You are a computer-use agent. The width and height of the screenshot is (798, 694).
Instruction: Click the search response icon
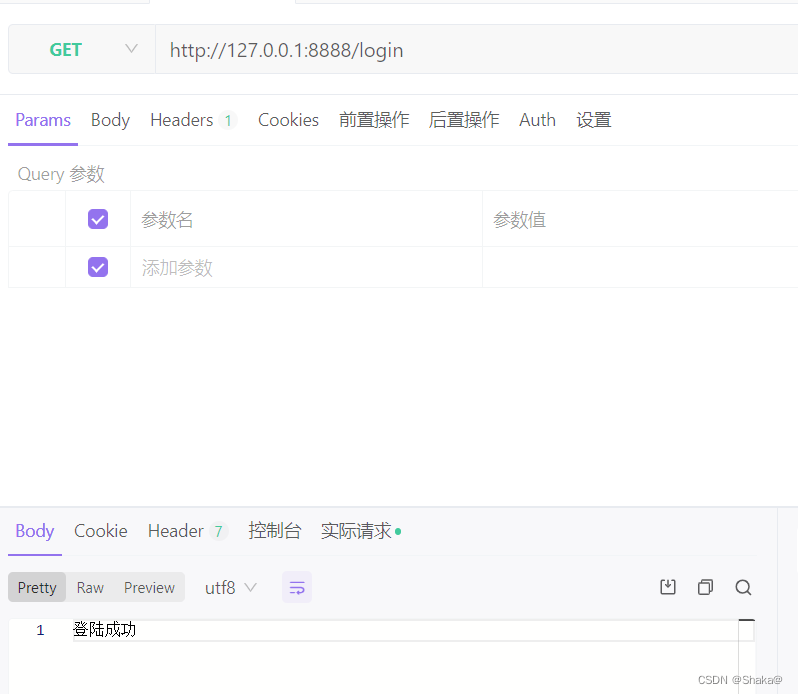744,587
